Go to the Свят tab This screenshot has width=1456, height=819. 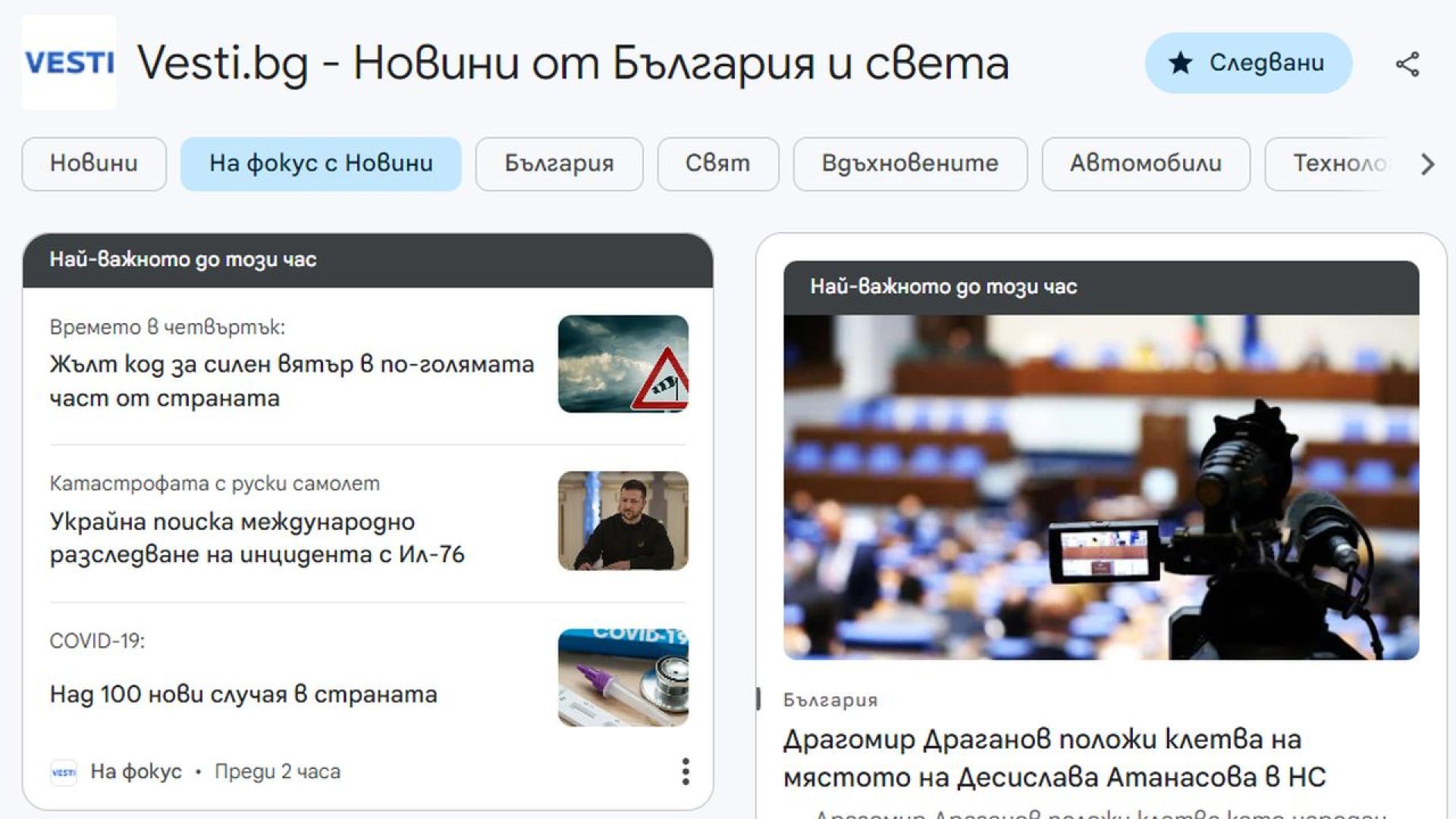click(717, 164)
